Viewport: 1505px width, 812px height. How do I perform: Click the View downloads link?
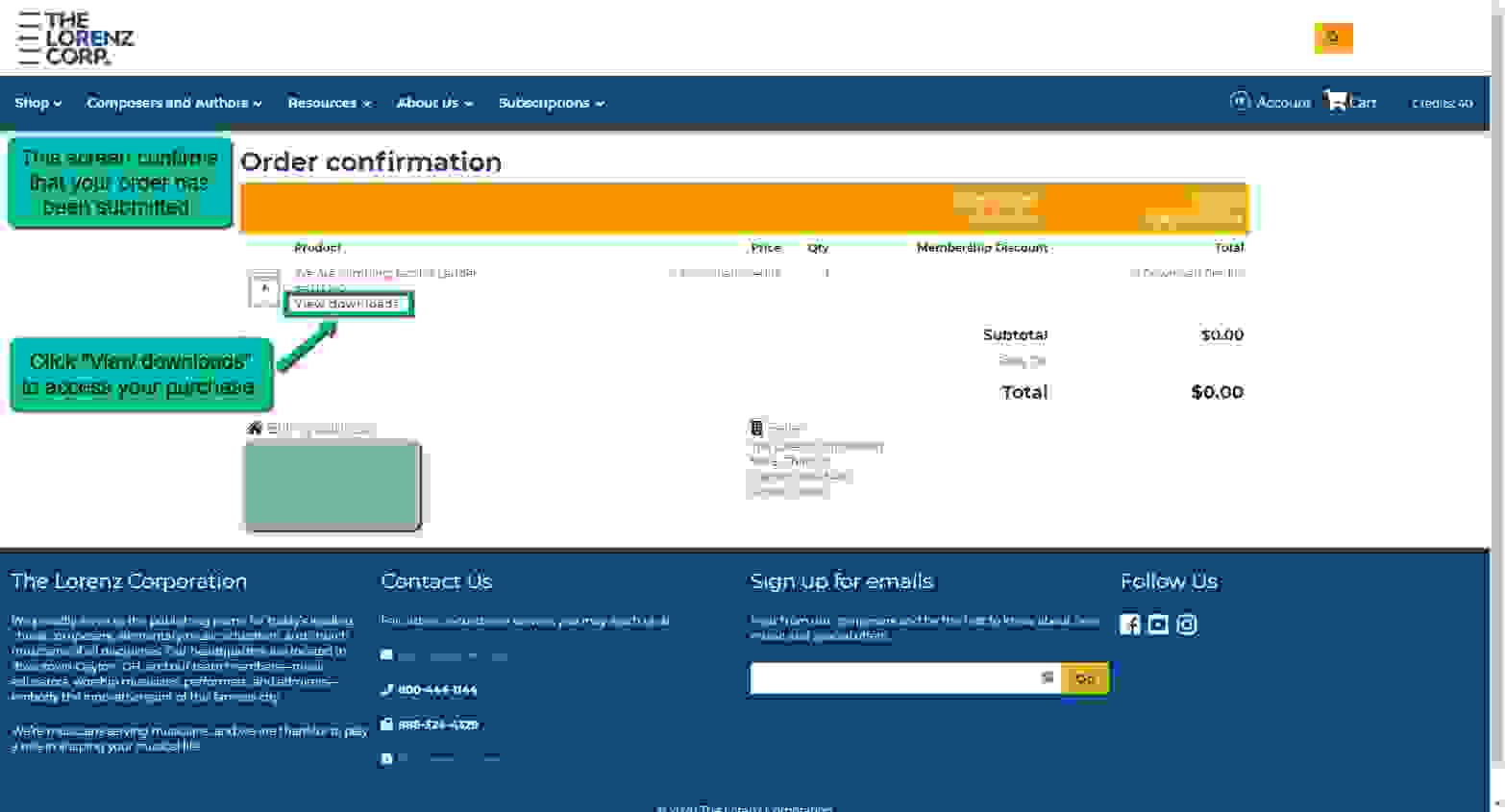pyautogui.click(x=348, y=304)
